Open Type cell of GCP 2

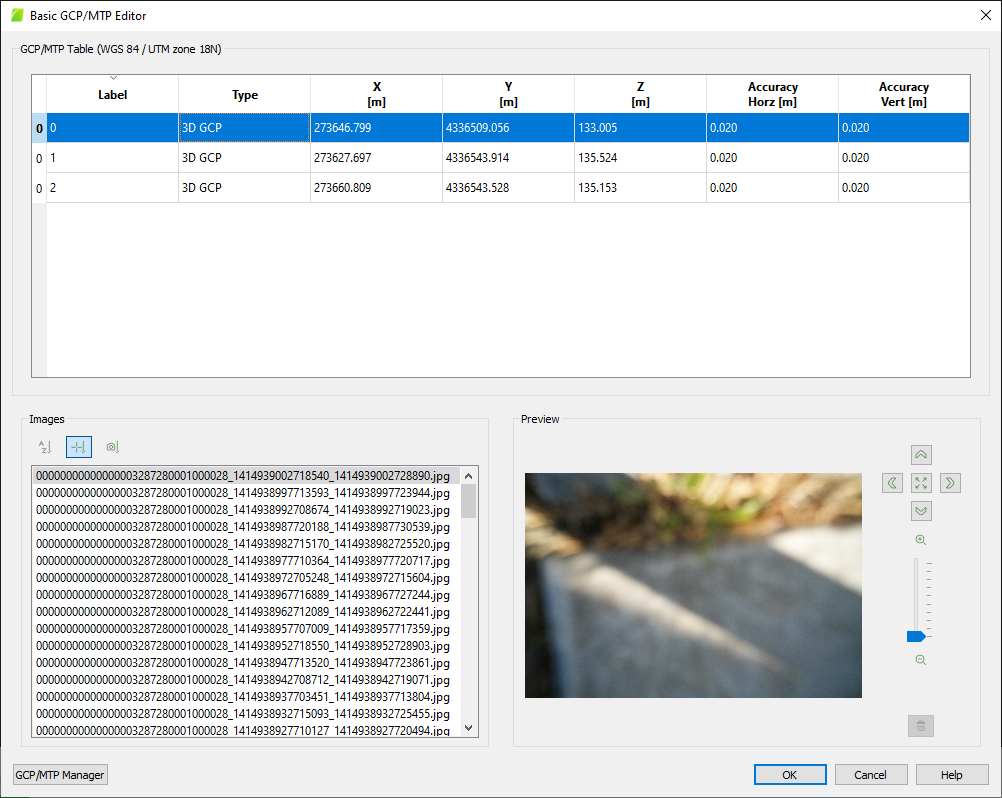coord(244,188)
